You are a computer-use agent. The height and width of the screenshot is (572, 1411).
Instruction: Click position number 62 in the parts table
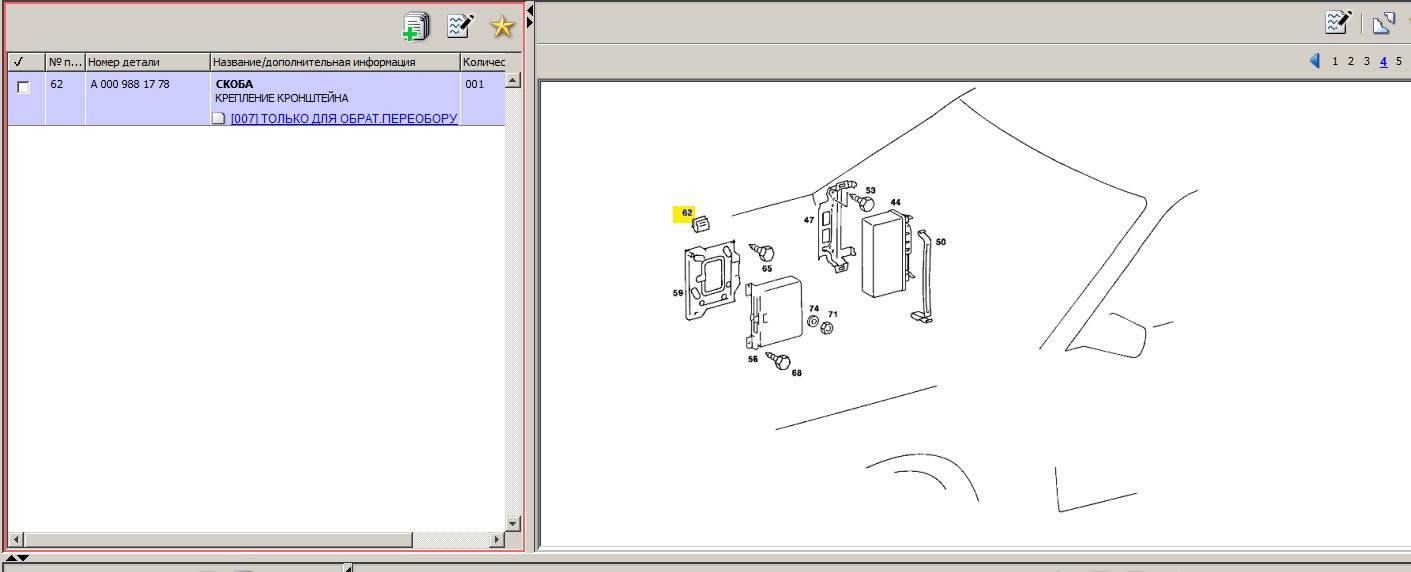57,84
